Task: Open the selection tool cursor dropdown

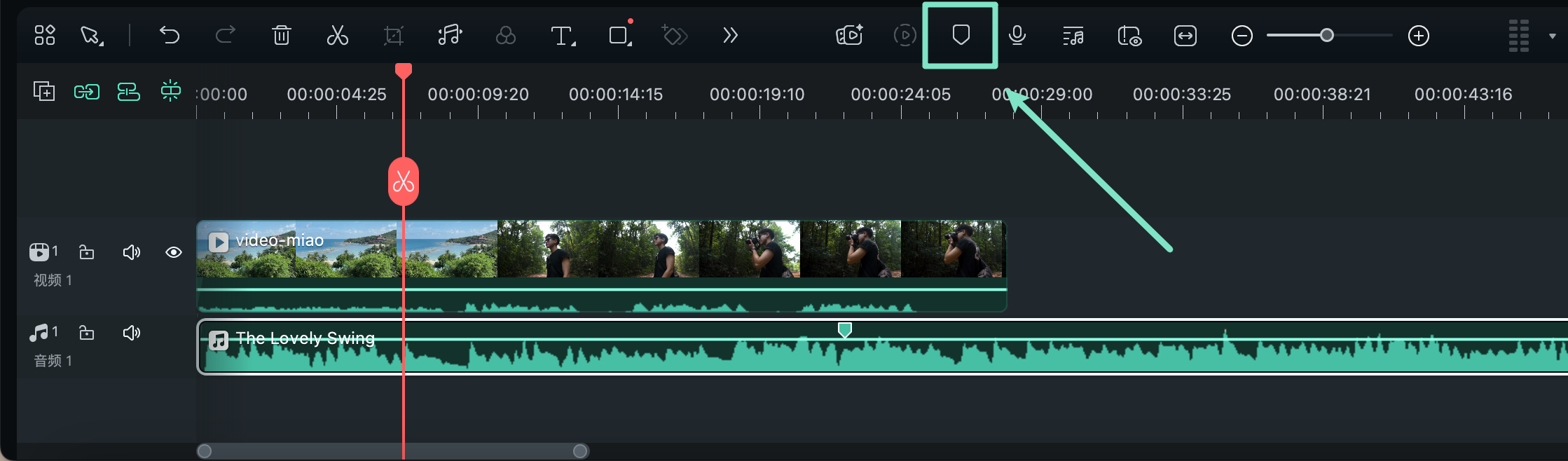Action: coord(91,35)
